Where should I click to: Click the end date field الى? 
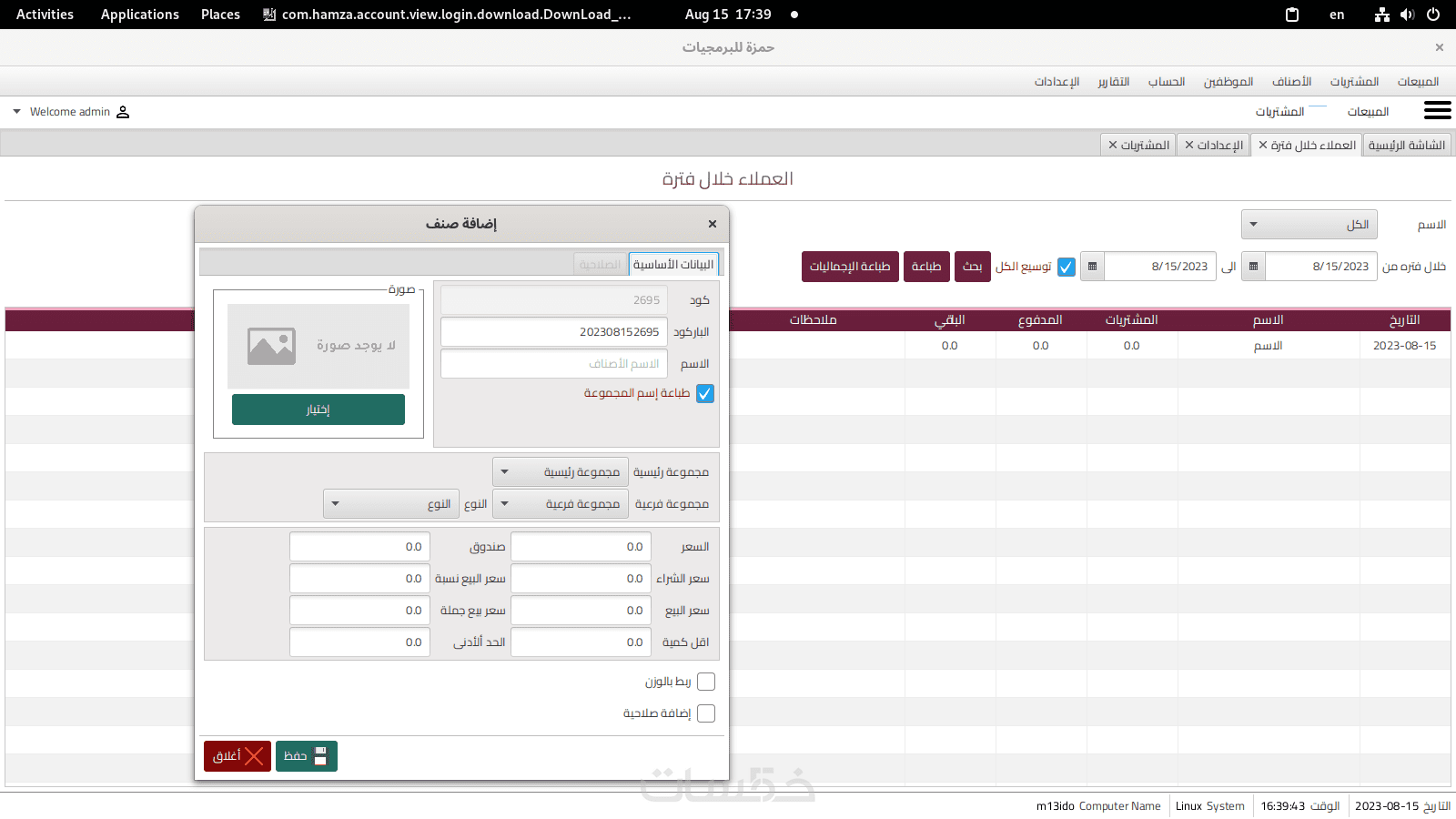1159,267
